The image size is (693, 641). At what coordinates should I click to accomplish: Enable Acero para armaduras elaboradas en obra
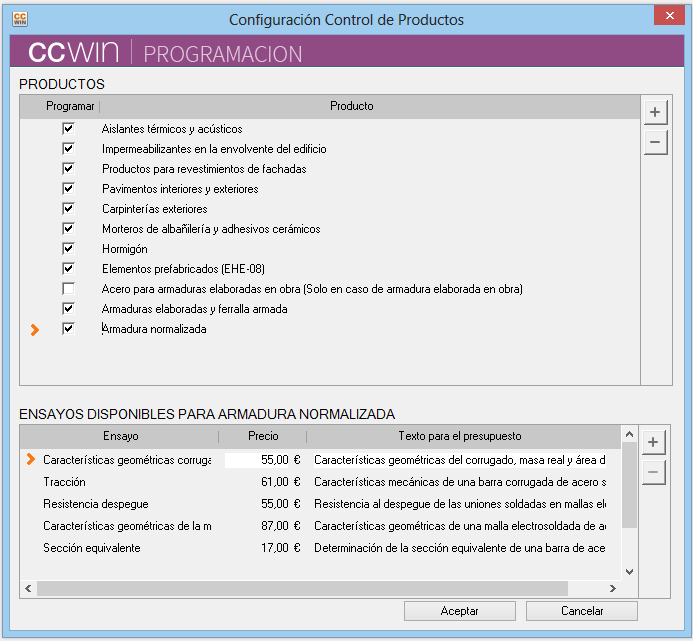[x=68, y=289]
